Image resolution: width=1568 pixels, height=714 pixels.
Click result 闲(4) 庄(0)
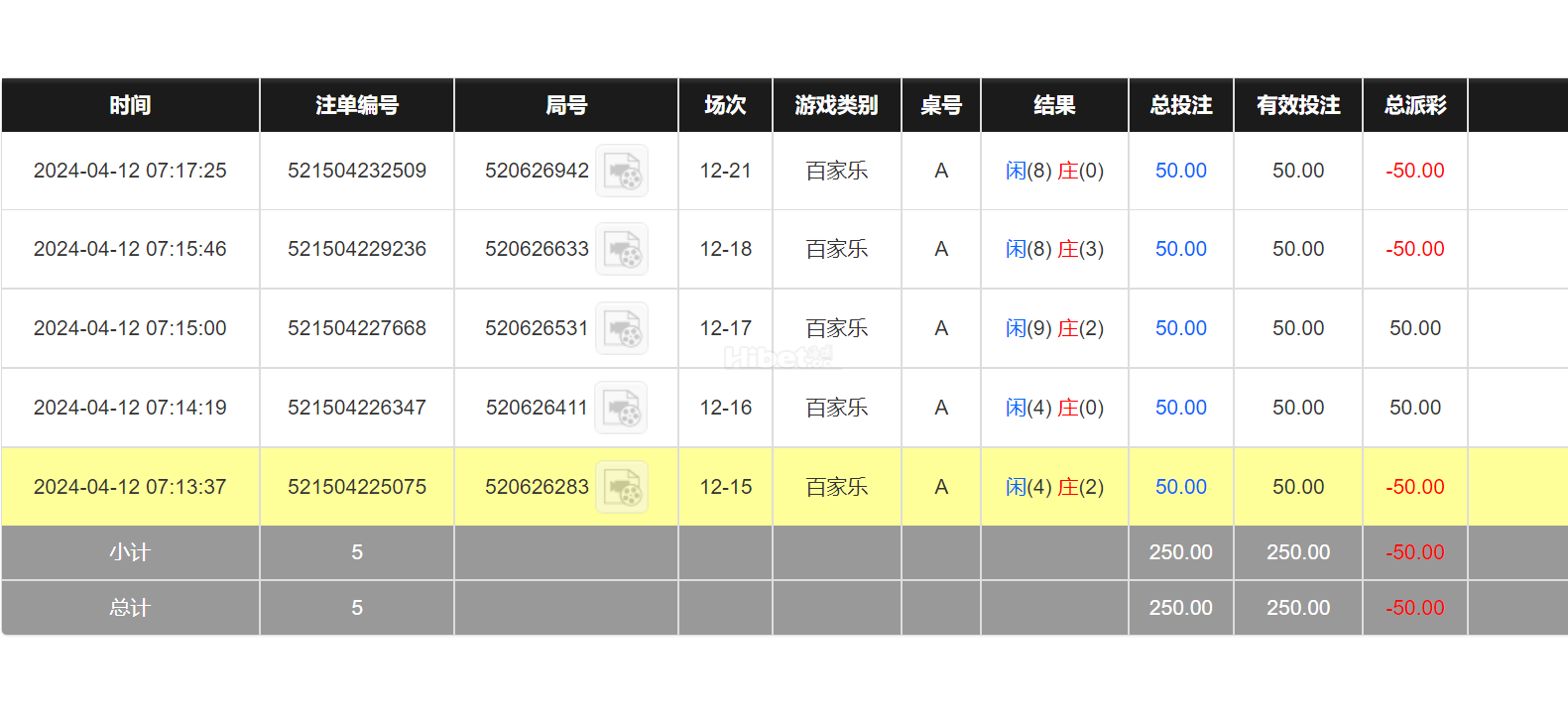point(1054,408)
